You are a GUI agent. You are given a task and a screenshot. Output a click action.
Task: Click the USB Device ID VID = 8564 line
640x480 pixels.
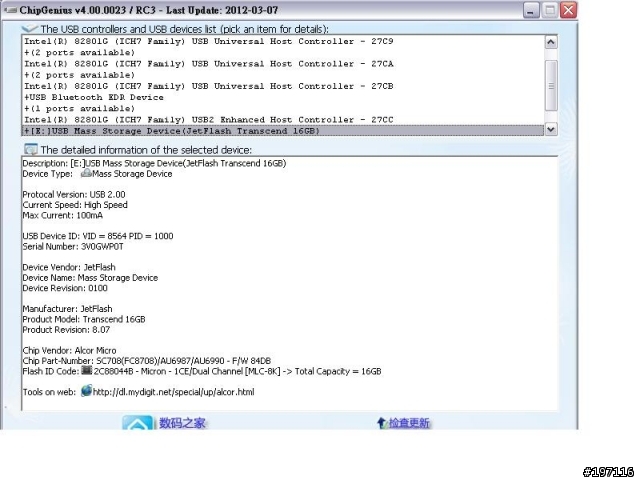click(x=98, y=236)
